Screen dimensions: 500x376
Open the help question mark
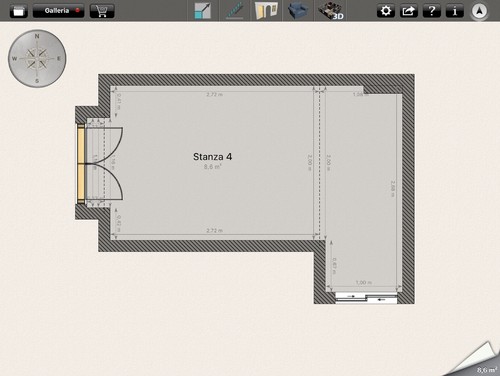tap(432, 11)
